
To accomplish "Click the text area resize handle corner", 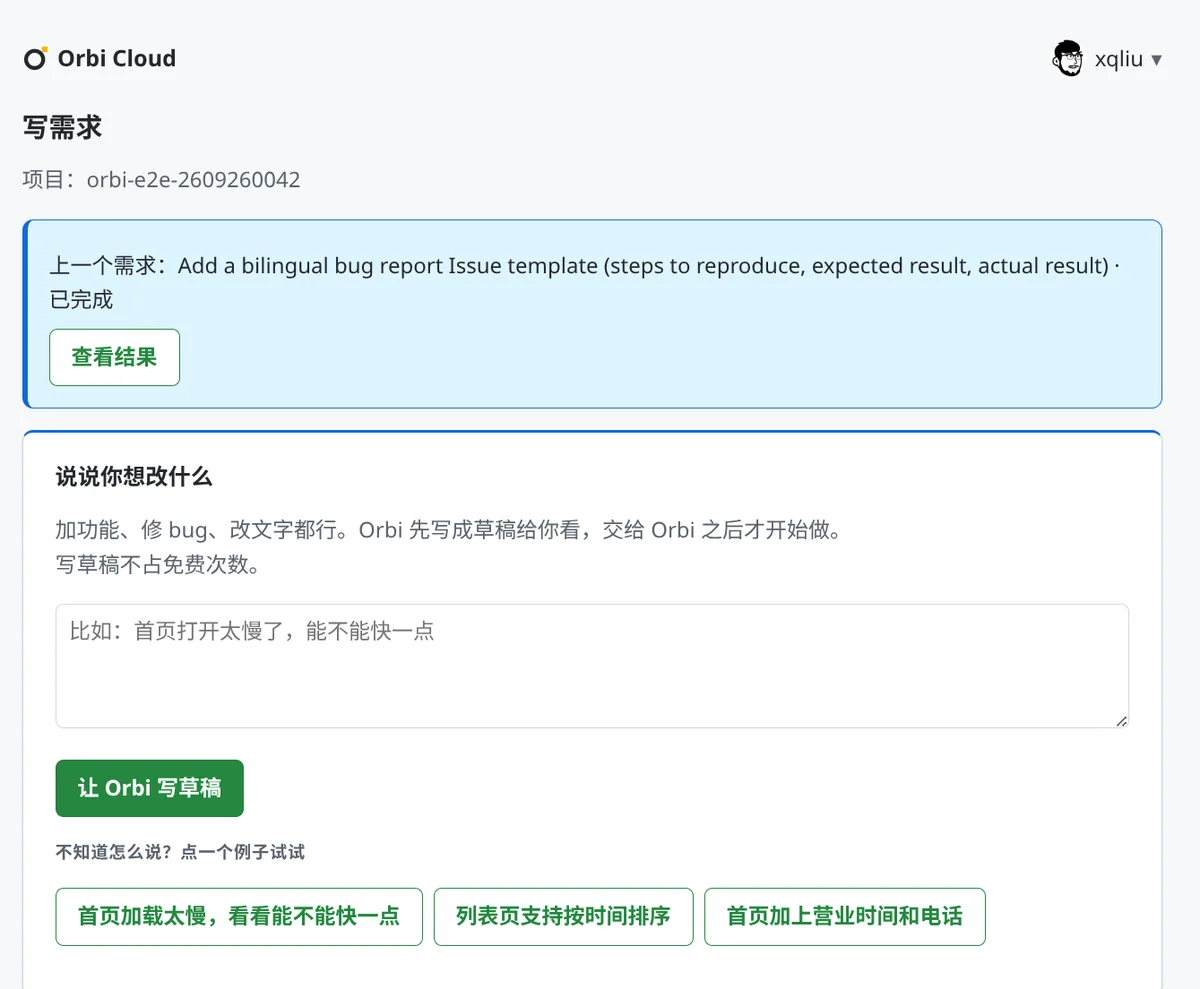I will 1121,720.
